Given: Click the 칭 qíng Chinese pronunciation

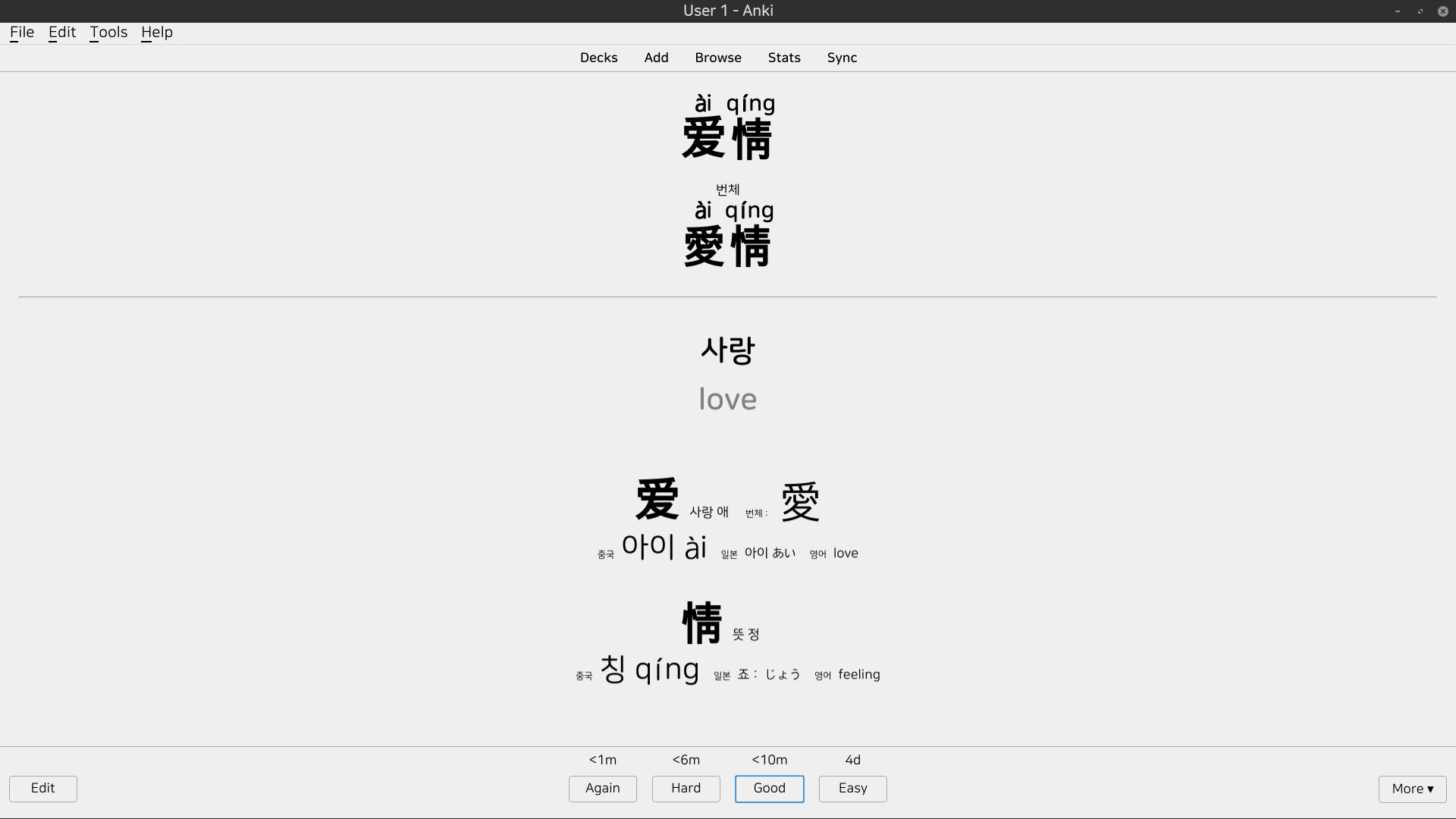Looking at the screenshot, I should click(x=650, y=670).
